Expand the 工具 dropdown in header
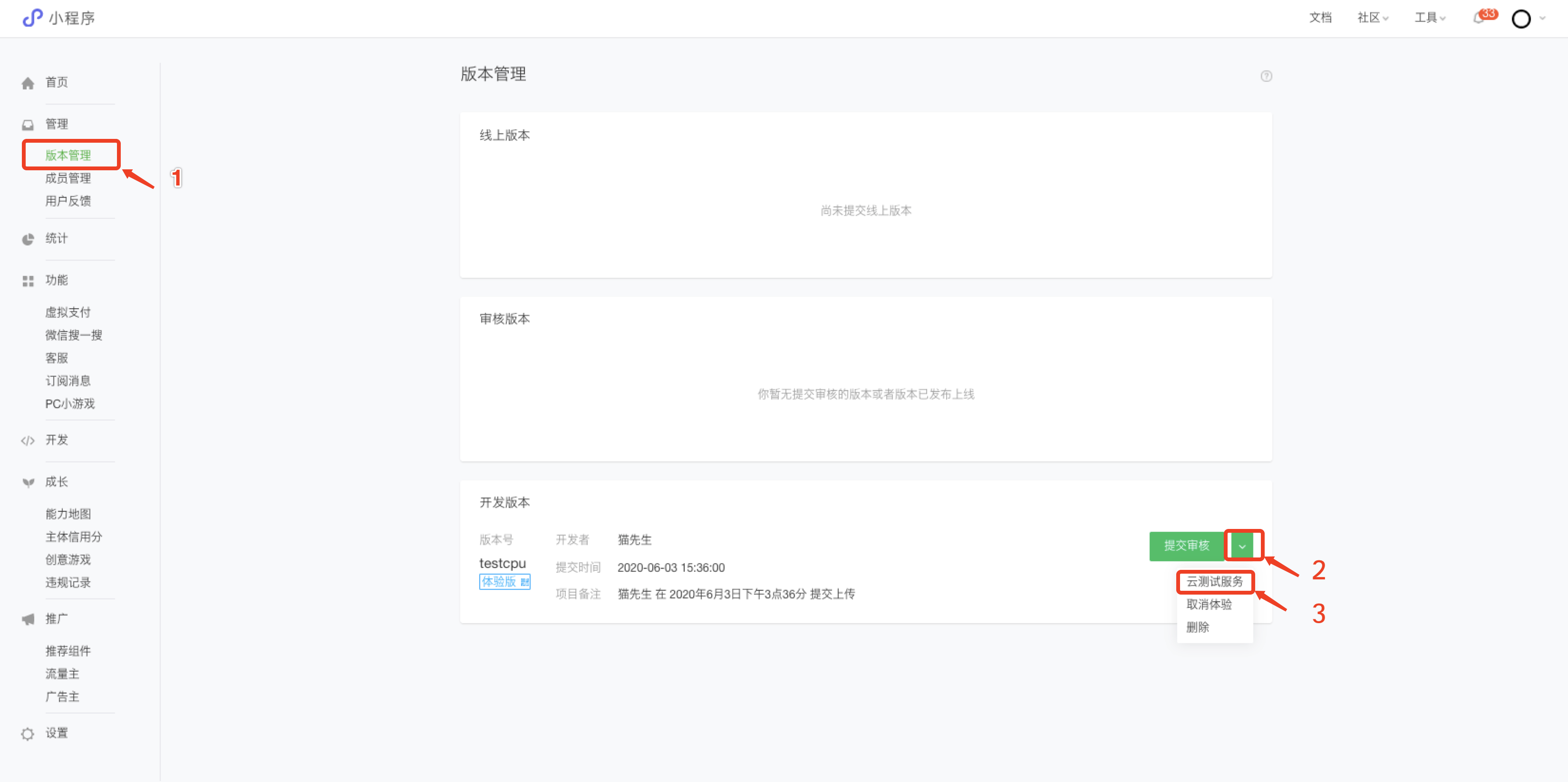Viewport: 1568px width, 782px height. point(1429,18)
